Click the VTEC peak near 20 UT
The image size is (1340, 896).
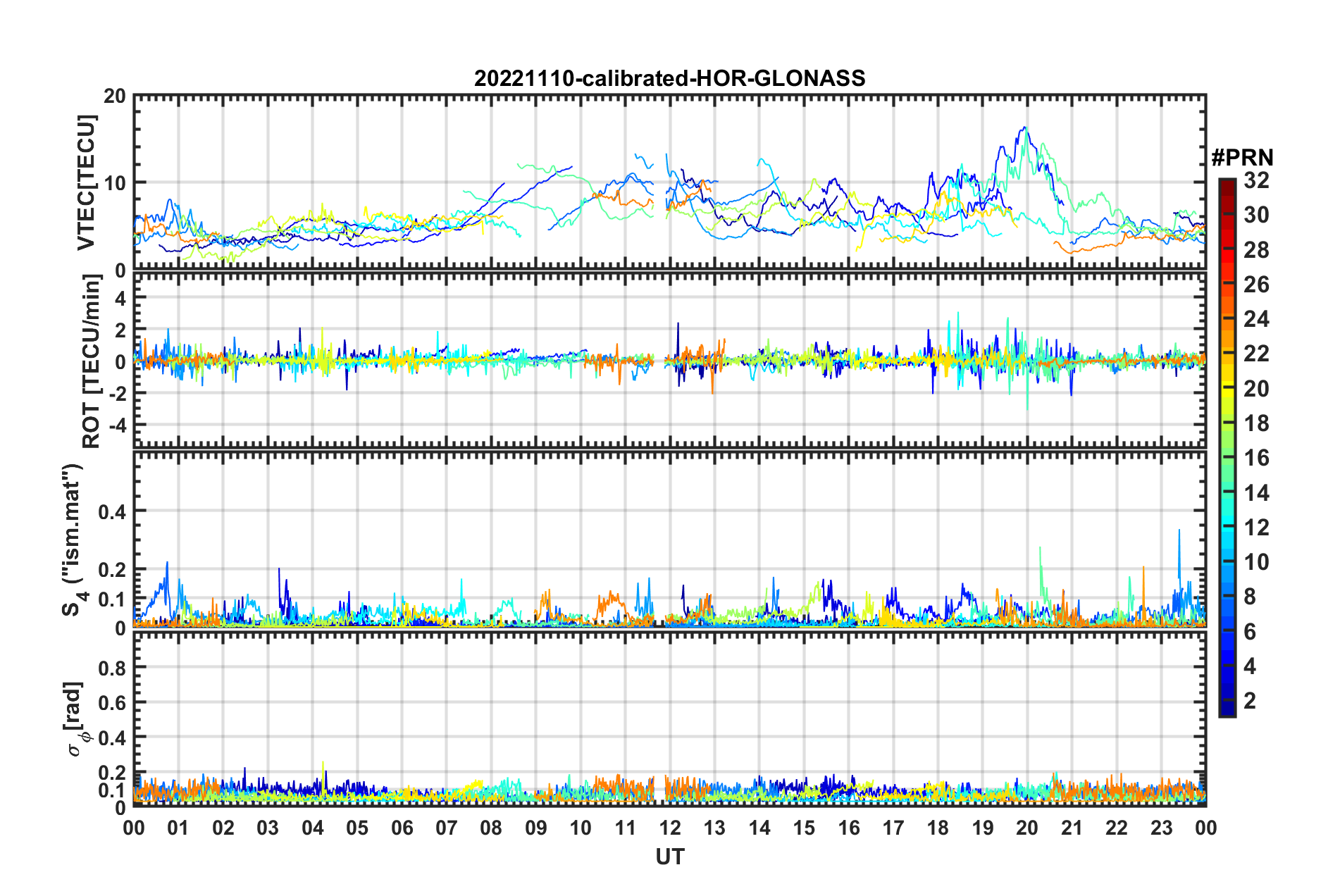coord(1024,130)
